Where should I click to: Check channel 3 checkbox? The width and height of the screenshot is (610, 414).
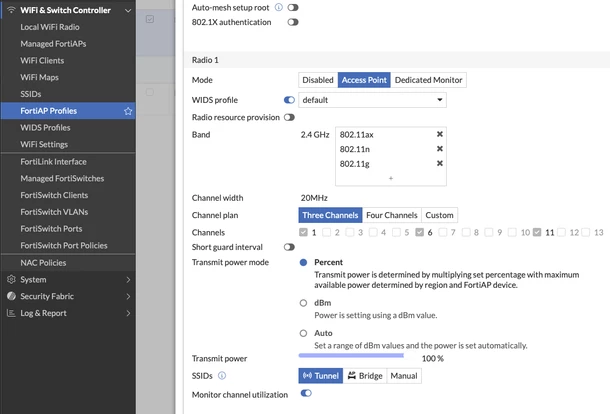(x=350, y=232)
